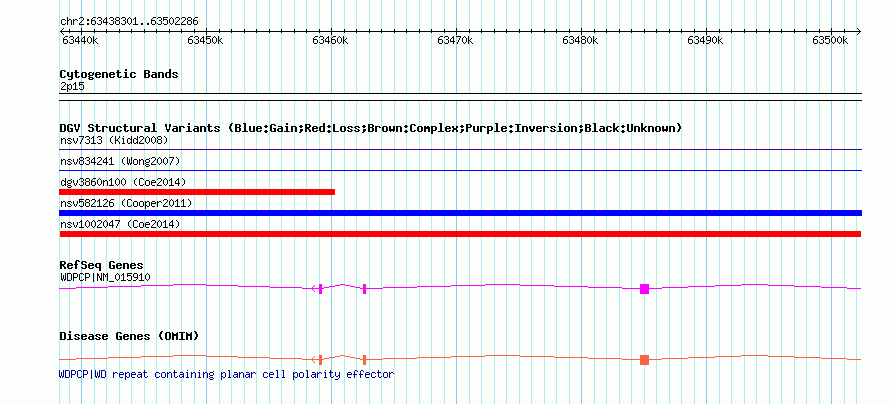Viewport: 890px width, 404px height.
Task: Select the blue nsv582126 gain bar
Action: [460, 213]
